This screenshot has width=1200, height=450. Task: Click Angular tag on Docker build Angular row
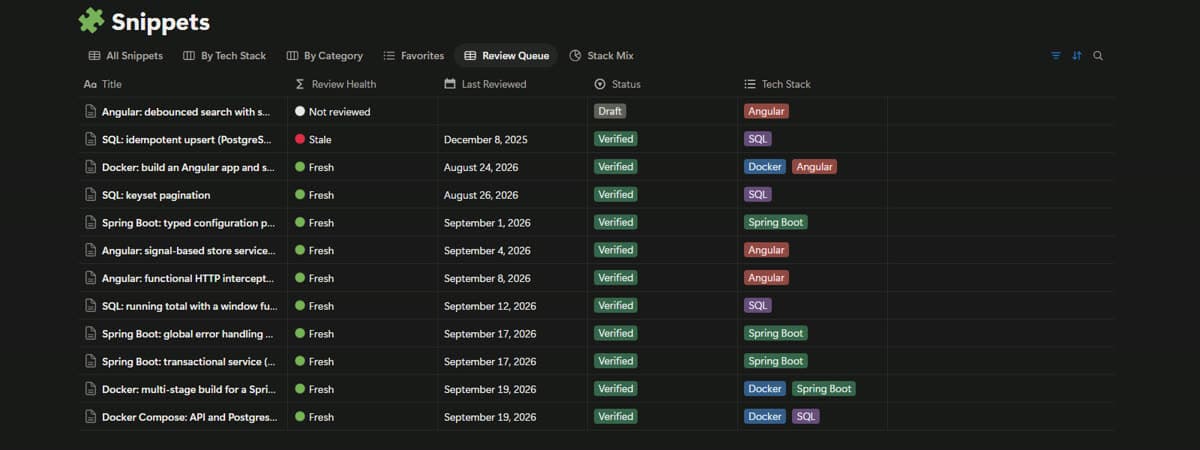814,167
